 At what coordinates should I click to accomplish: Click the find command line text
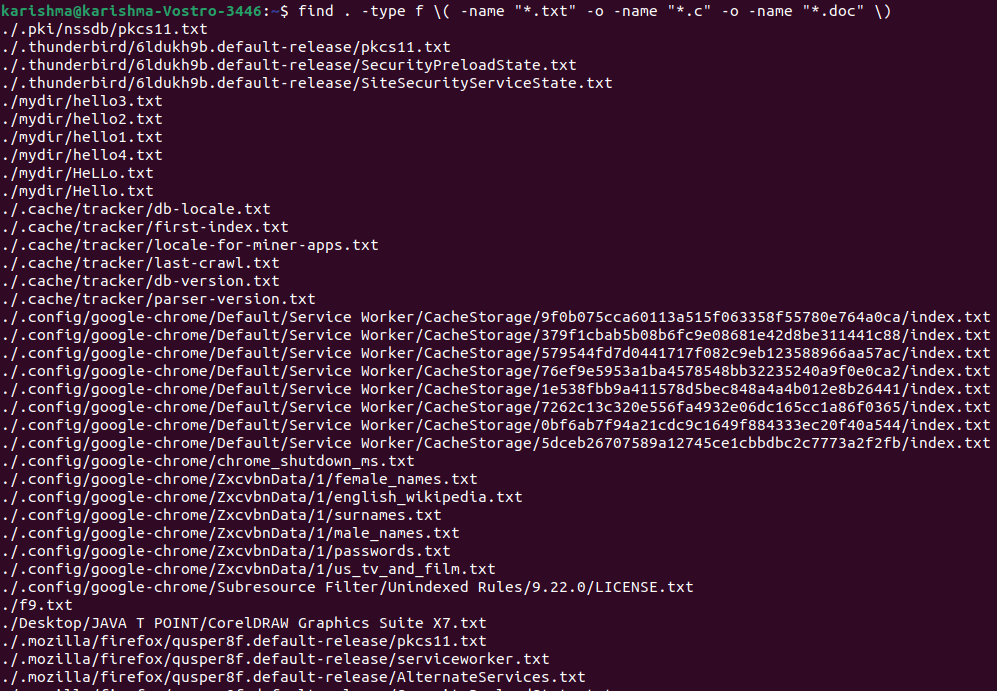[595, 11]
